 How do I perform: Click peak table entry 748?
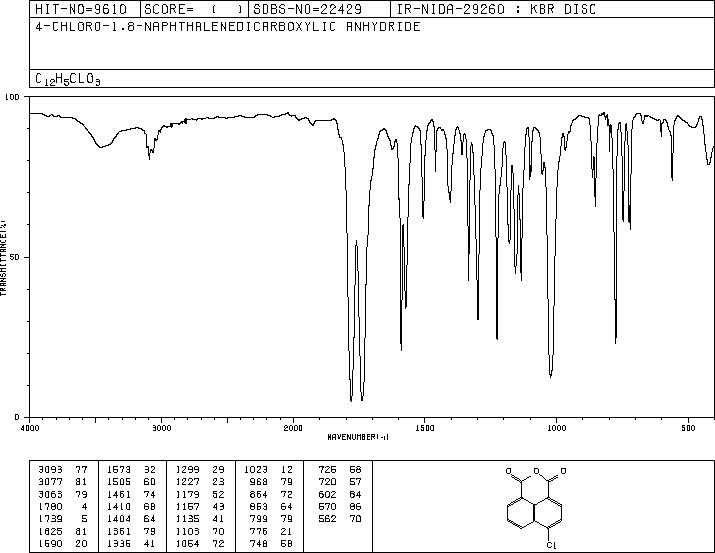pyautogui.click(x=259, y=544)
